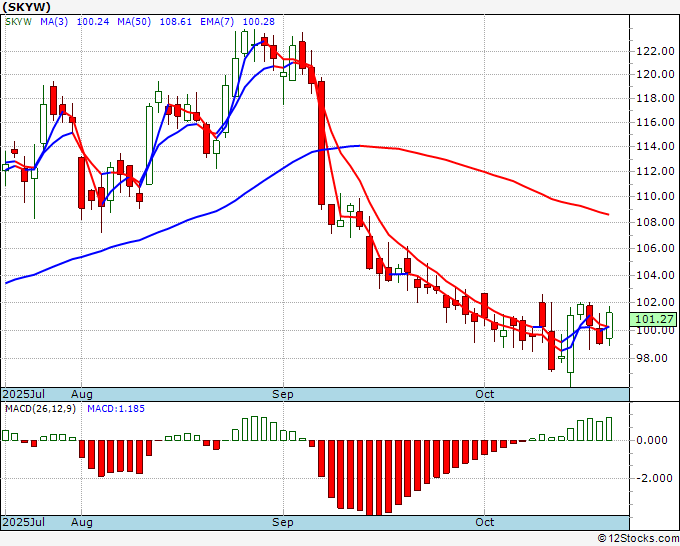Click the MA(50) value 108.61

(176, 22)
